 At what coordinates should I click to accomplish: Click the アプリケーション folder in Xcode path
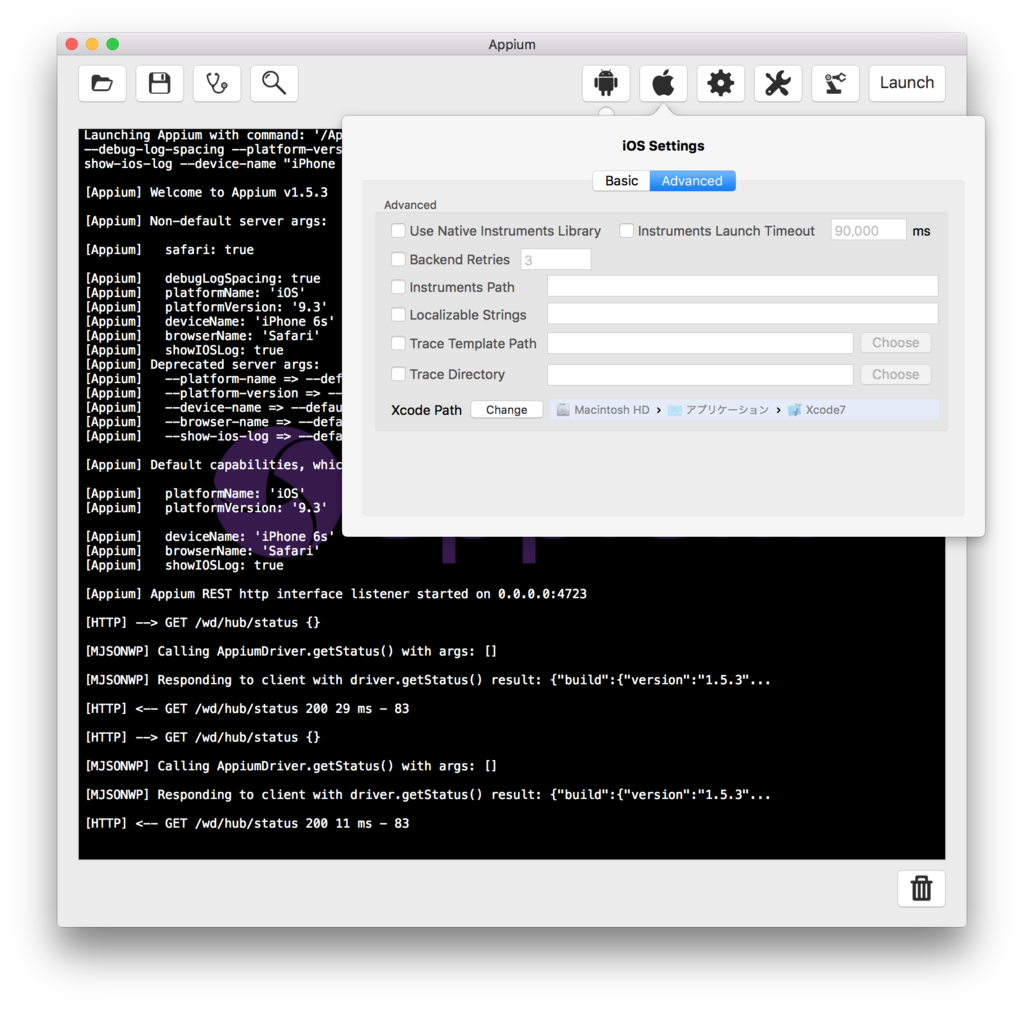(718, 409)
